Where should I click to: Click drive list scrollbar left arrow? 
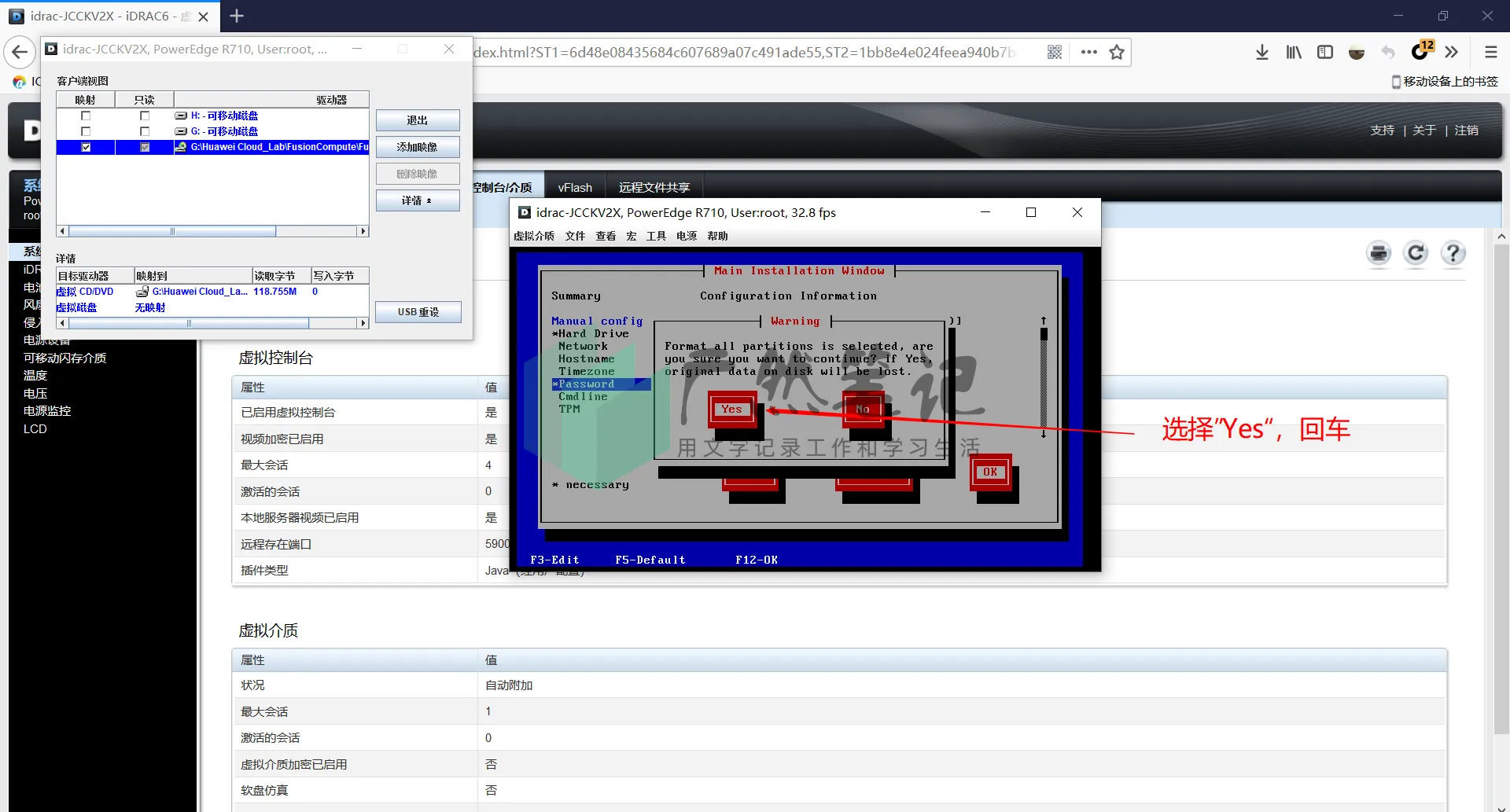63,231
